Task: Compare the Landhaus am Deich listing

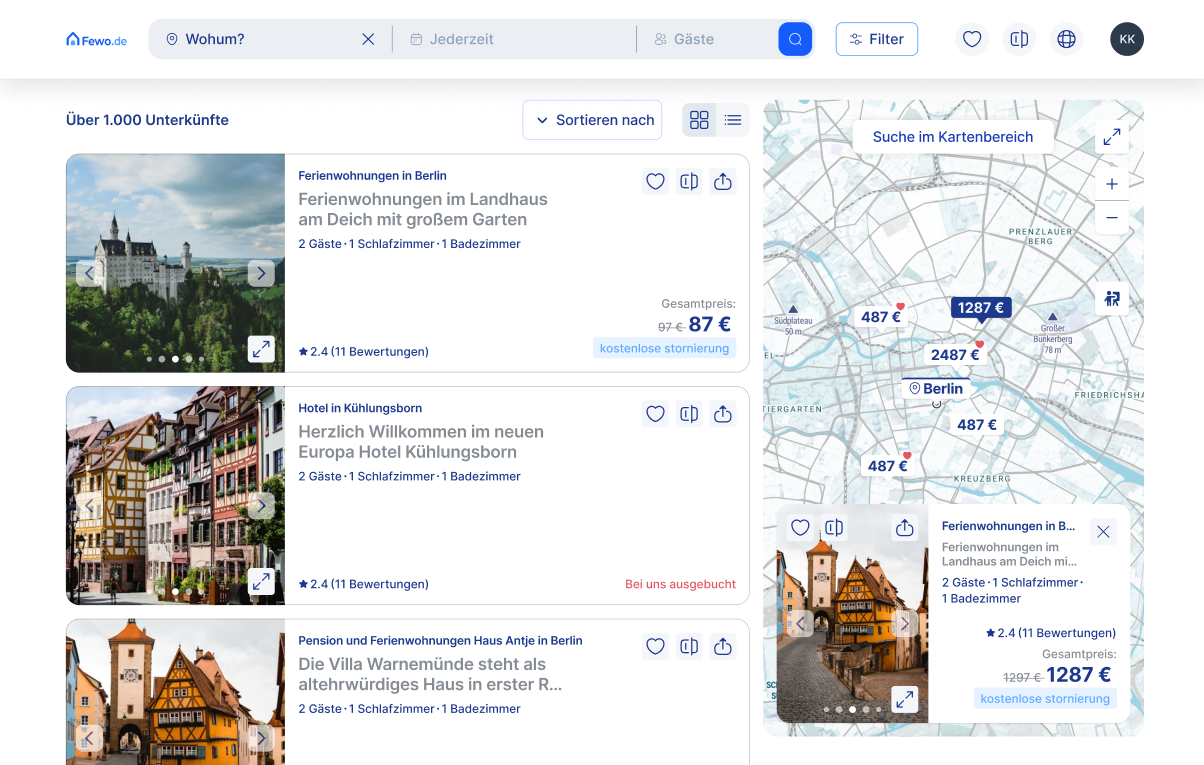Action: pyautogui.click(x=689, y=181)
